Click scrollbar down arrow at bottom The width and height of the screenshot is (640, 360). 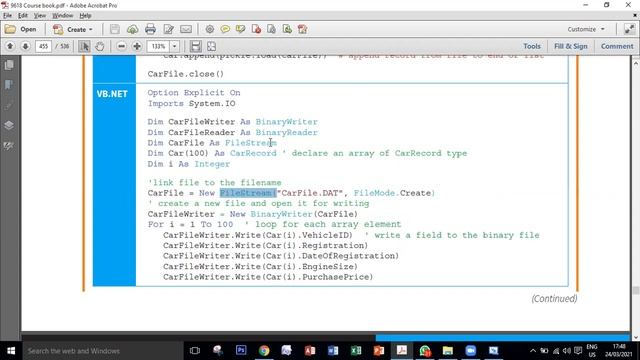(636, 337)
